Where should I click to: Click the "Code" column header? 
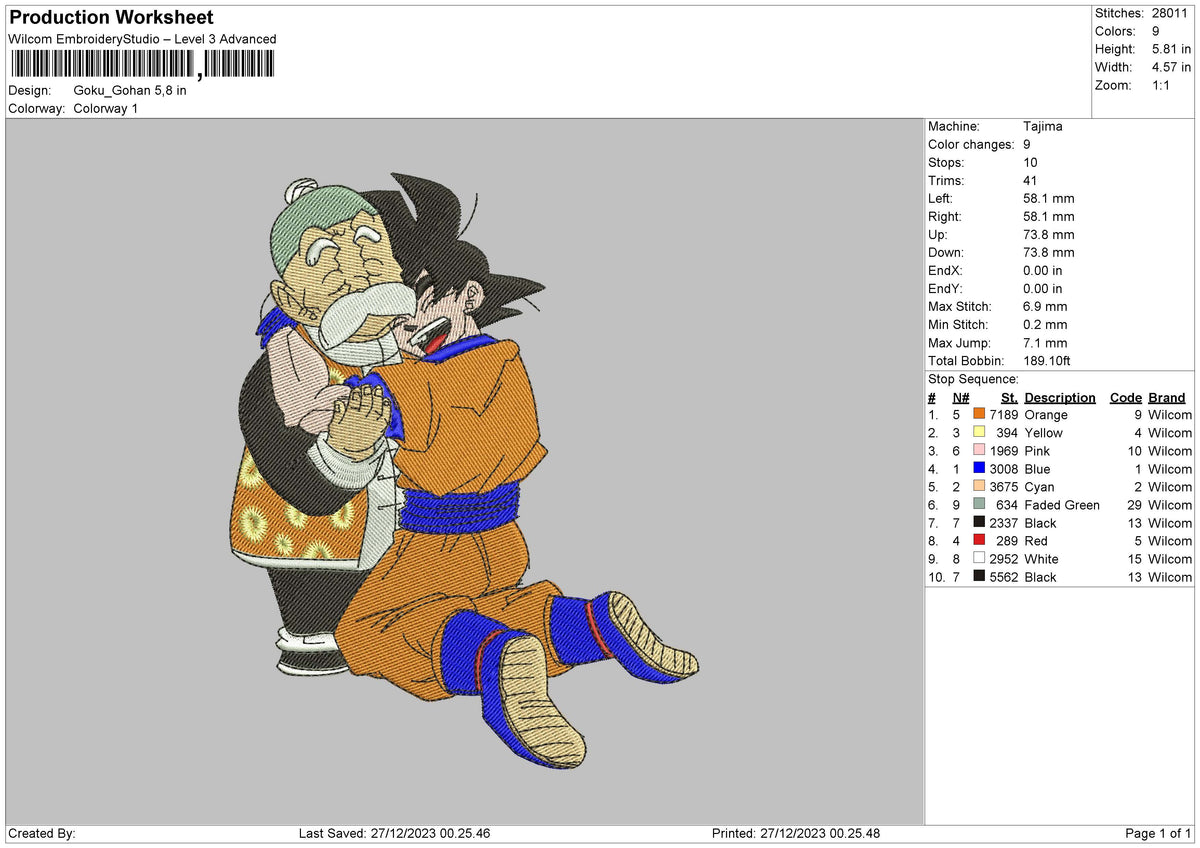(x=1126, y=397)
